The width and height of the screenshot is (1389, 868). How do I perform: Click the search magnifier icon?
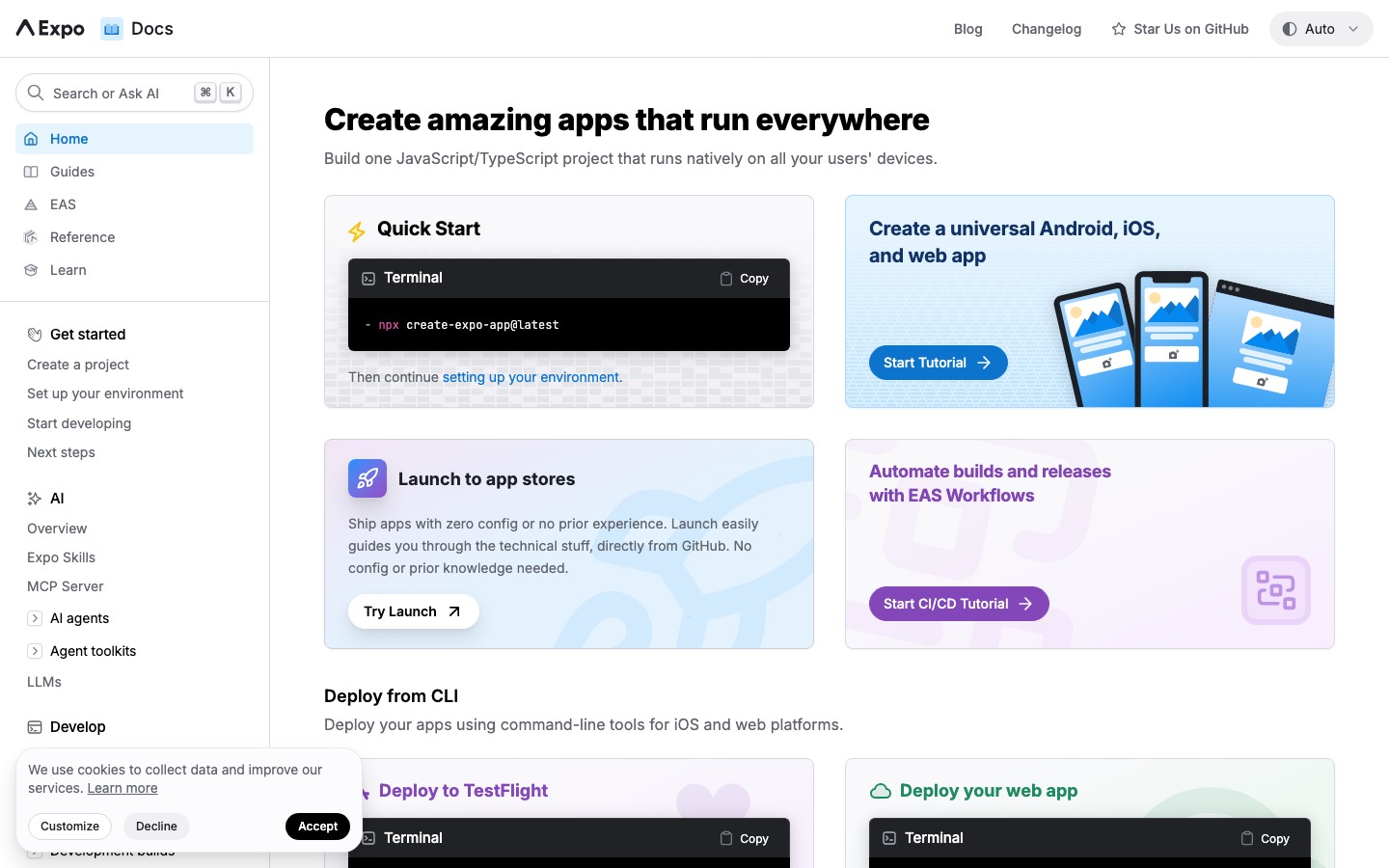pyautogui.click(x=36, y=93)
